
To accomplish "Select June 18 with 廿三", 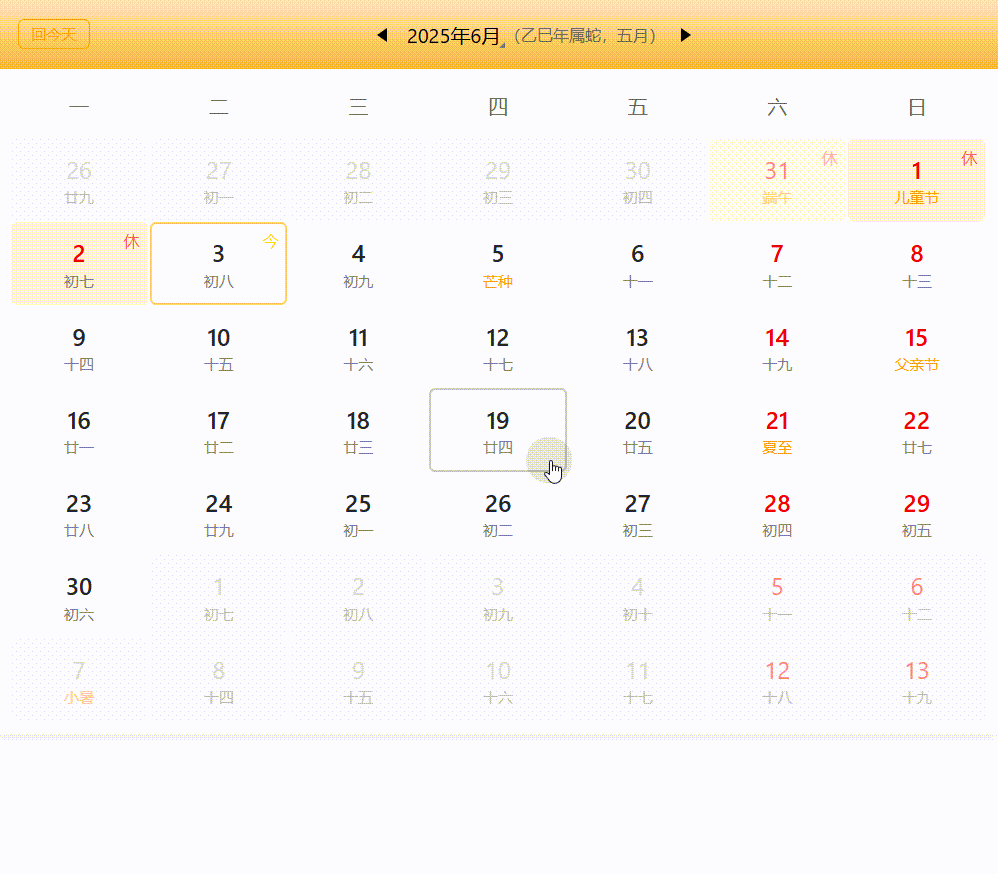I will [358, 430].
